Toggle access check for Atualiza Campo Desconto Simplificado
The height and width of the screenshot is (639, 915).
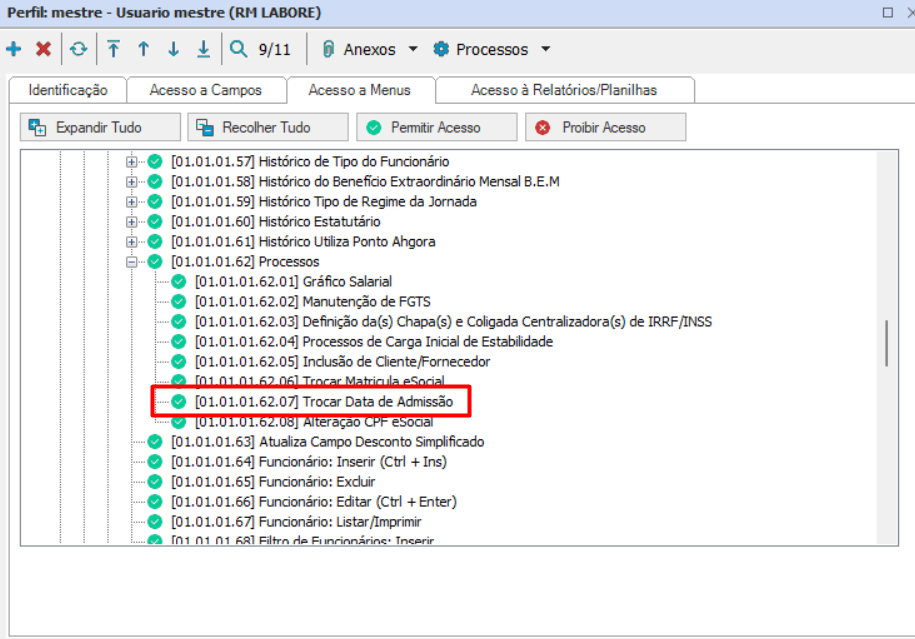155,442
